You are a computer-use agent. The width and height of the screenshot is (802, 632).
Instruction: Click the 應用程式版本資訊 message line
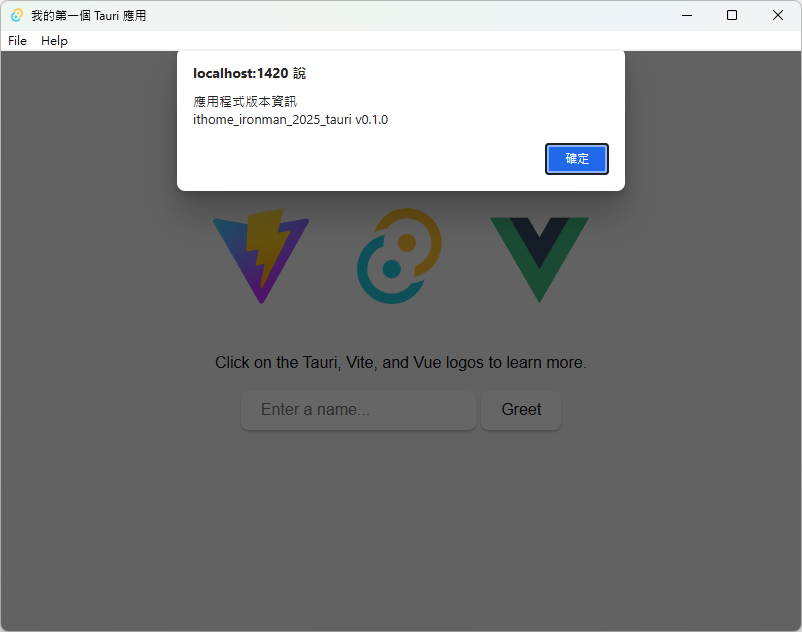pyautogui.click(x=245, y=101)
